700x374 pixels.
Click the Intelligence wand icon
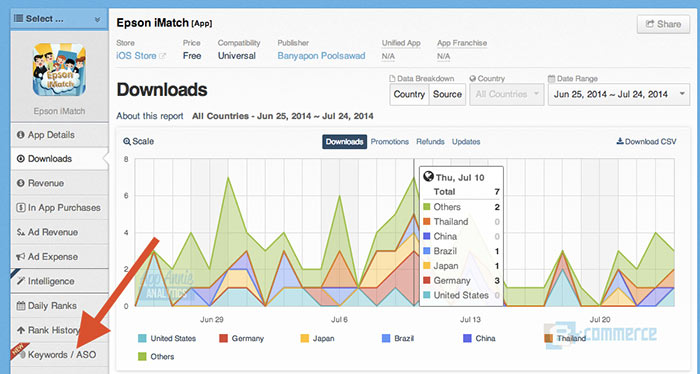click(x=21, y=281)
